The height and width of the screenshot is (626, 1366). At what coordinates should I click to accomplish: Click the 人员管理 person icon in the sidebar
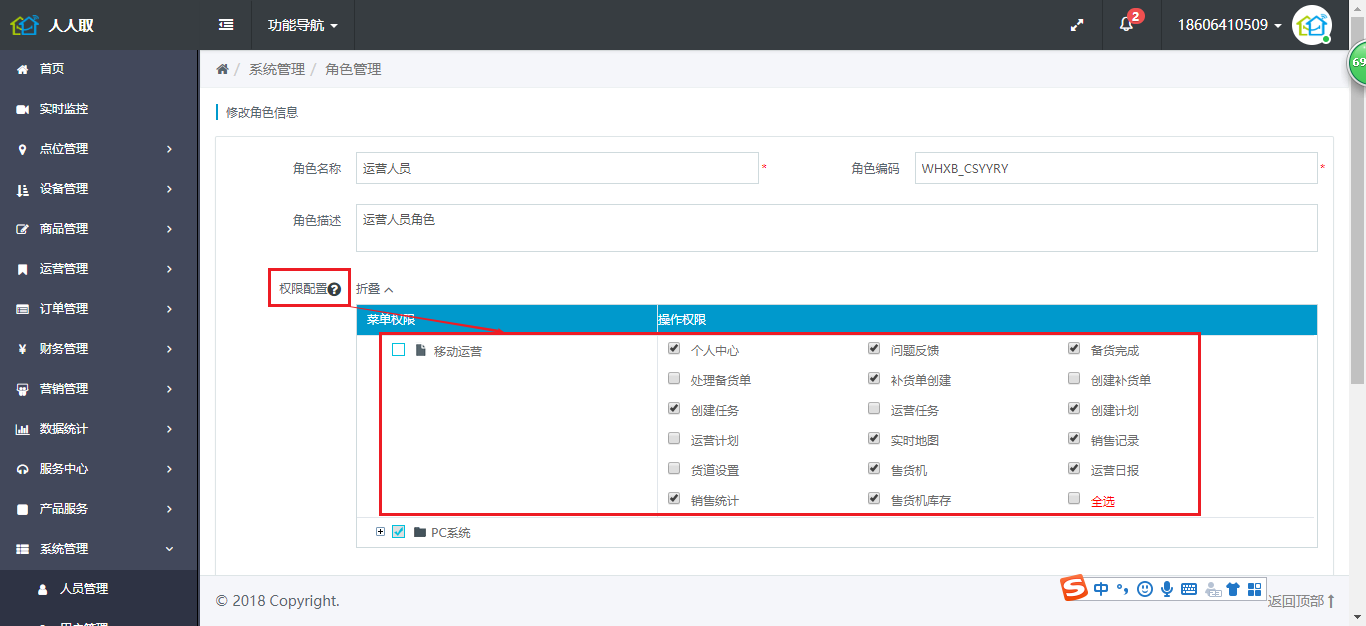coord(42,589)
